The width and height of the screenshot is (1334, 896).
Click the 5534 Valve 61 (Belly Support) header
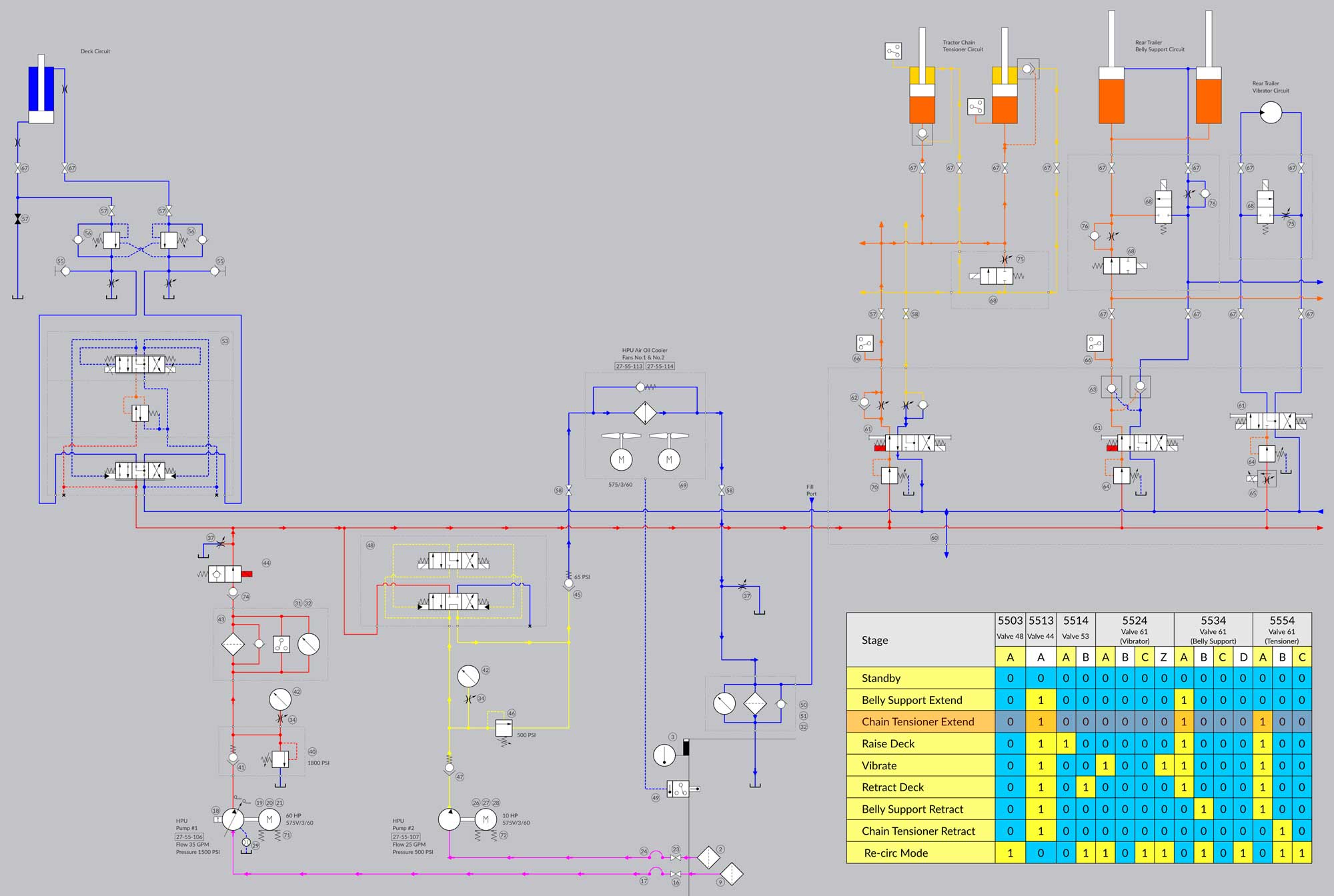(1213, 629)
